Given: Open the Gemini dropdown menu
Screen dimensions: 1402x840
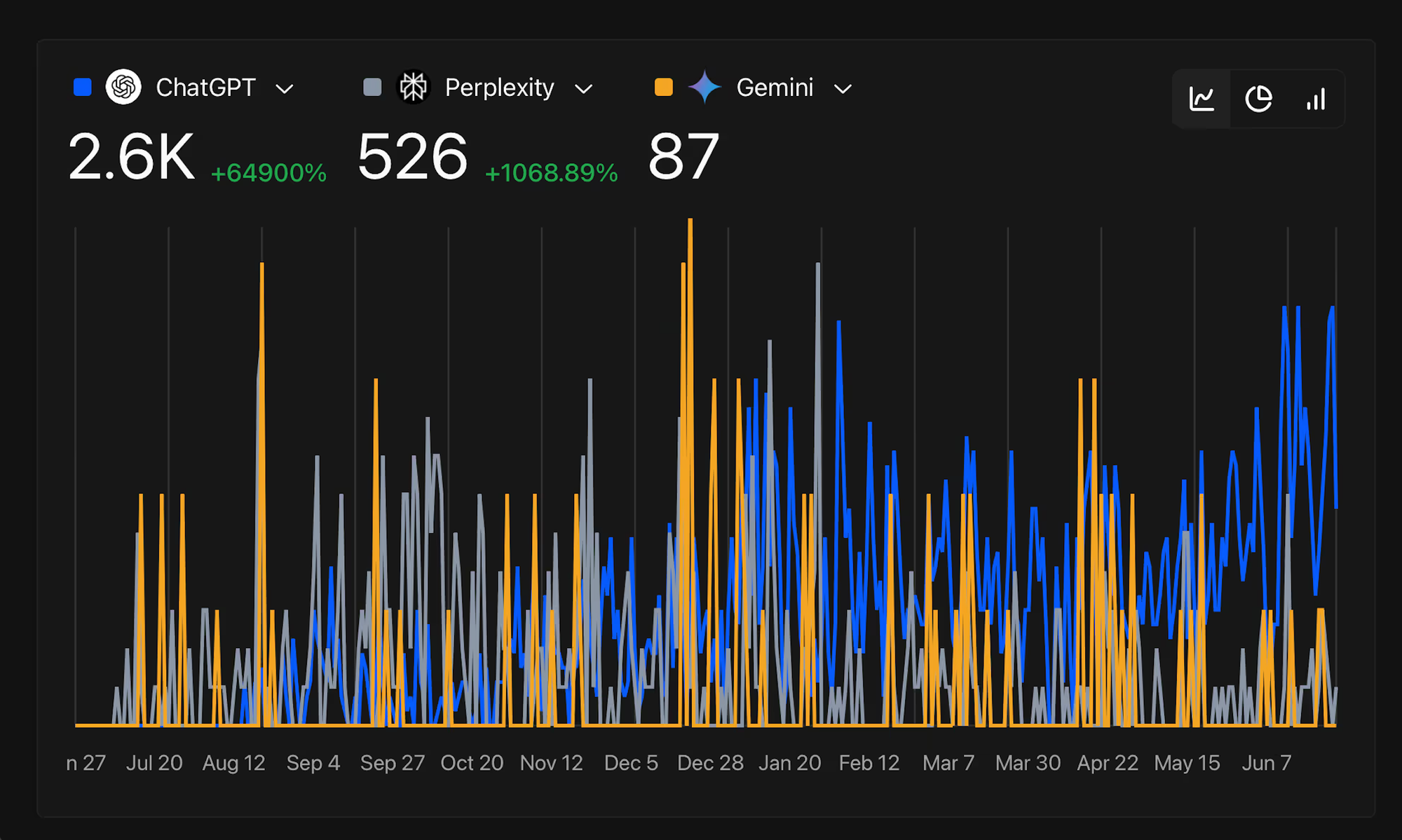Looking at the screenshot, I should click(x=843, y=89).
